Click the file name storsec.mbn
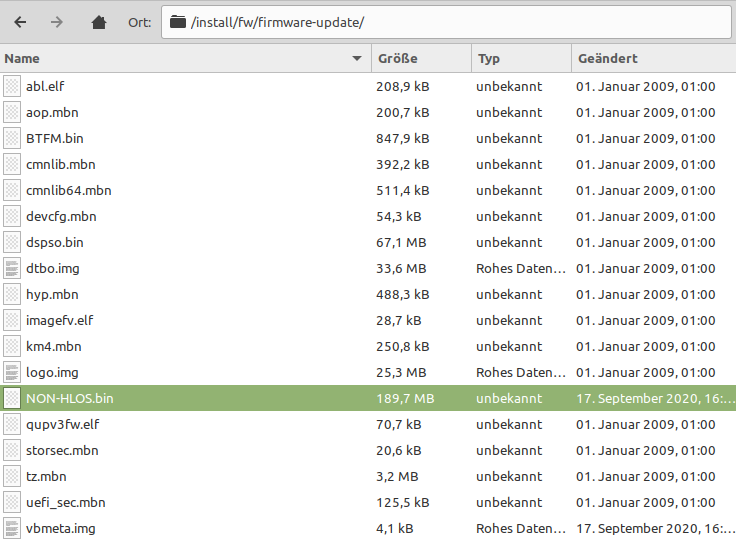This screenshot has width=736, height=543. 62,451
